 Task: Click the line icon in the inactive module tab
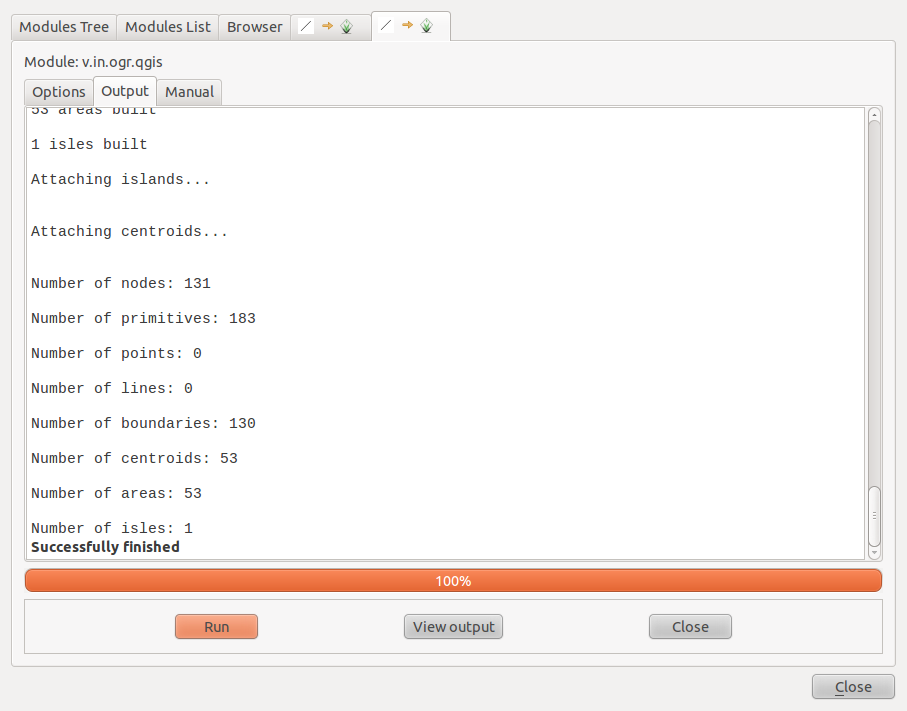point(307,27)
